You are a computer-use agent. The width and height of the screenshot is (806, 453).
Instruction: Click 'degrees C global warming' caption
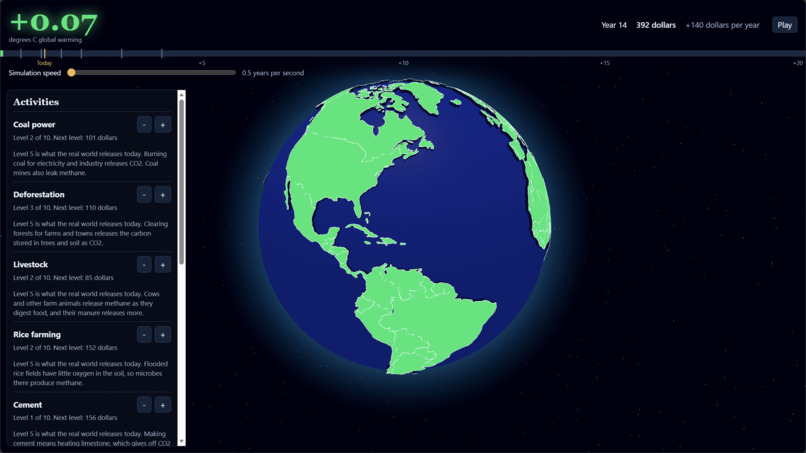pyautogui.click(x=45, y=40)
